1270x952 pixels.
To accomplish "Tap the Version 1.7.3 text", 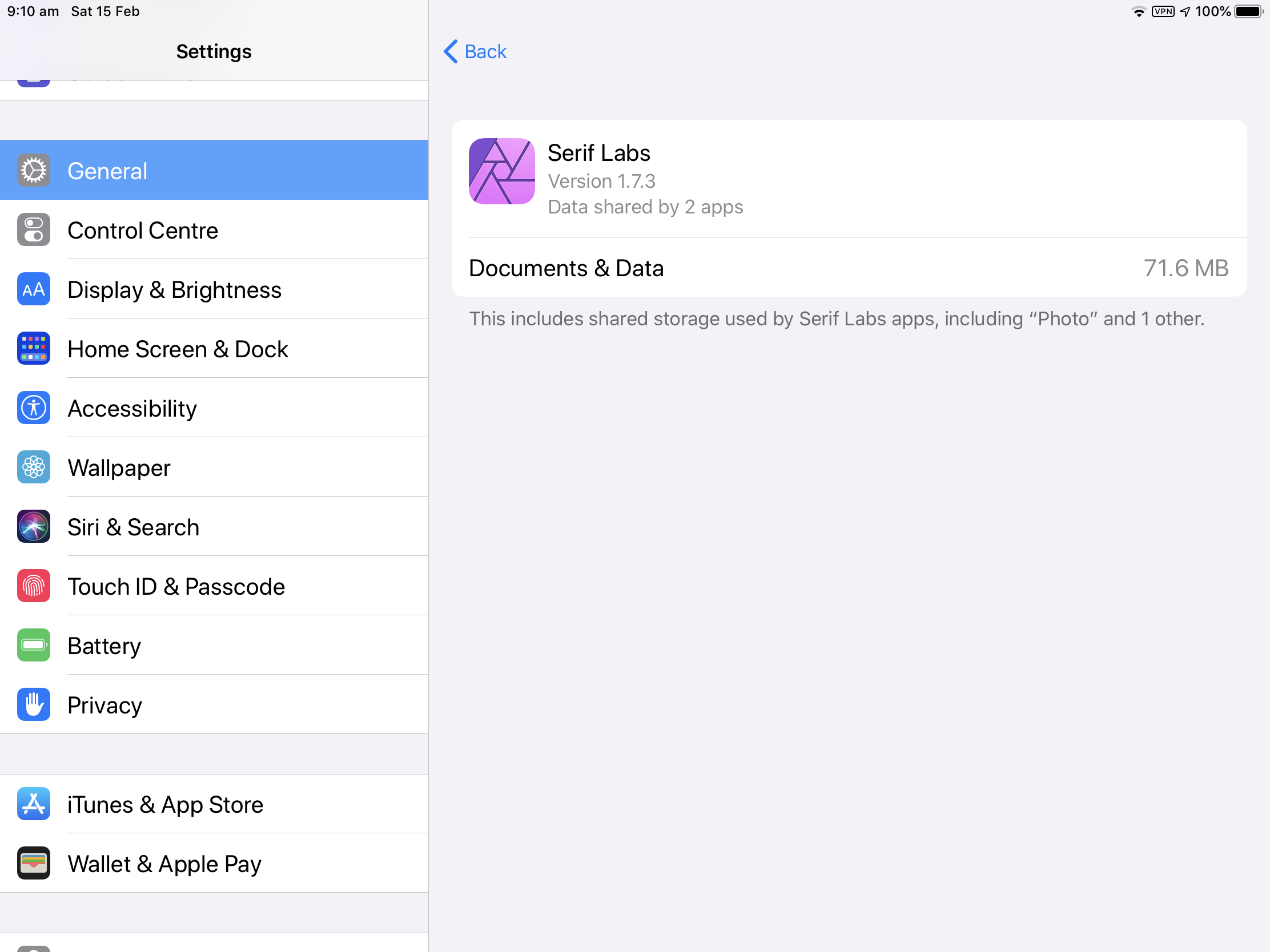I will [602, 181].
